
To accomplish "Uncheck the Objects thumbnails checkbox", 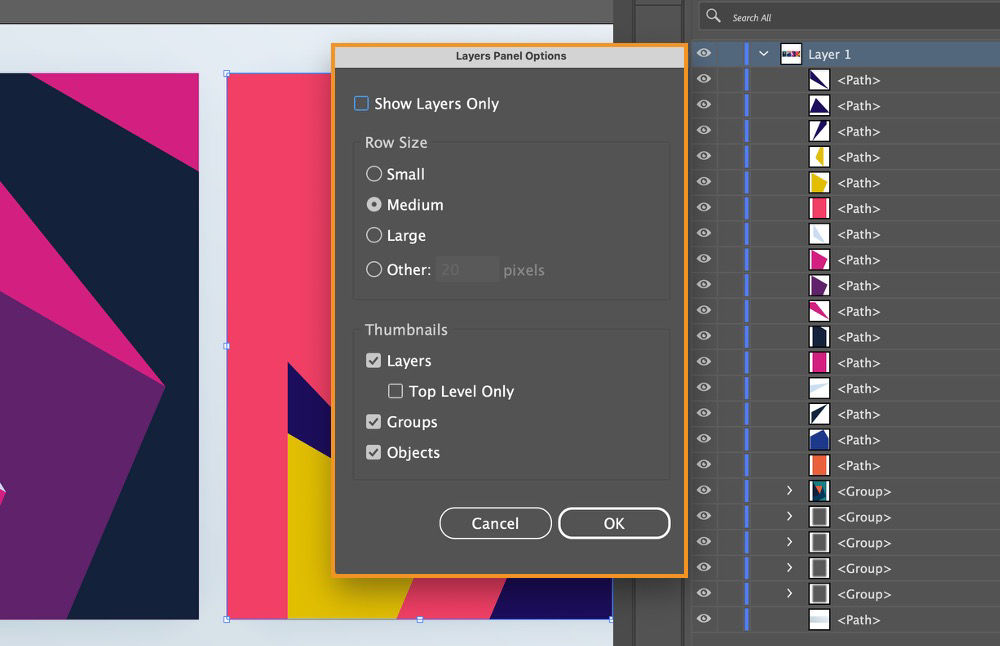I will point(373,452).
